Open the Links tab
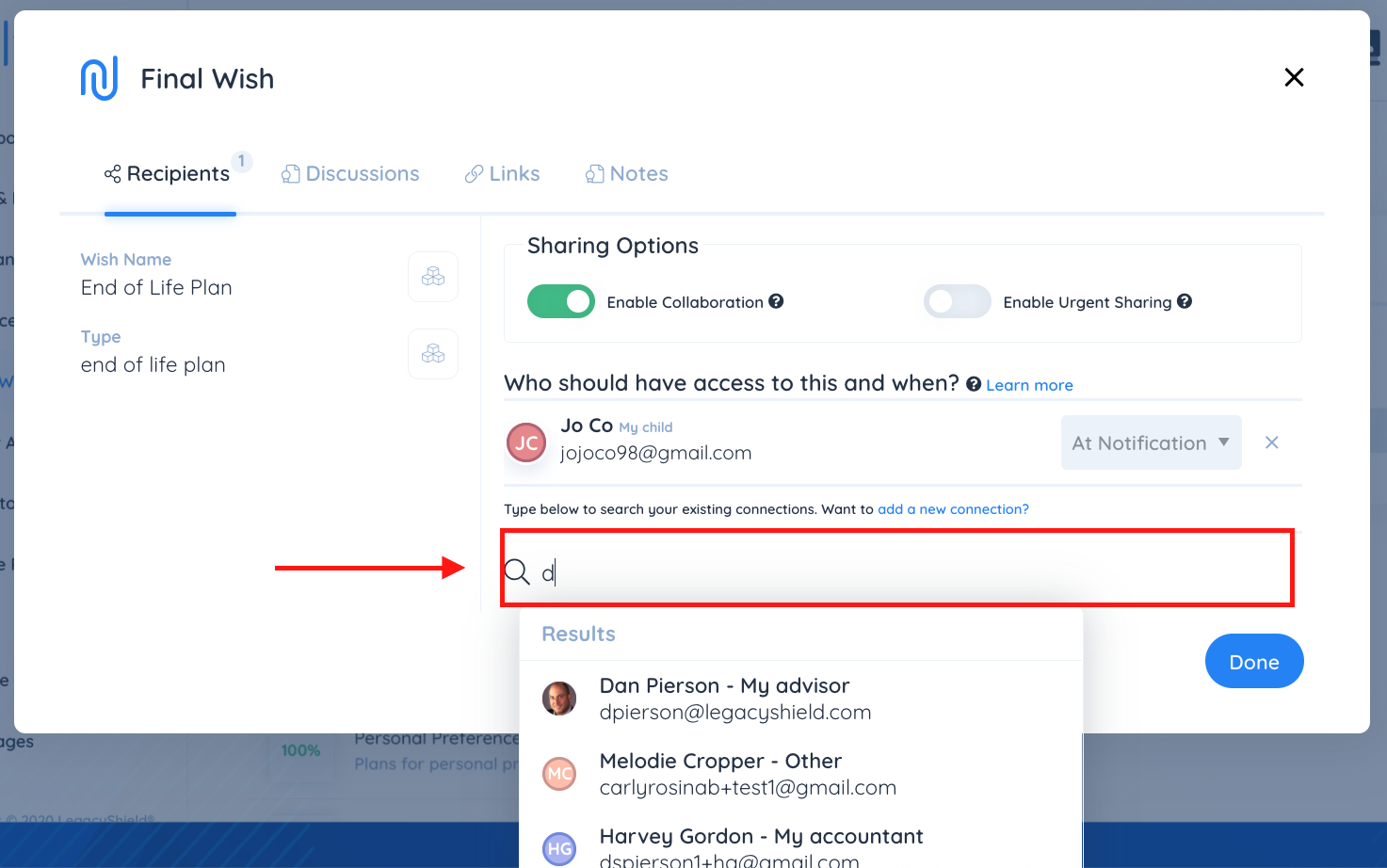This screenshot has width=1387, height=868. coord(503,174)
